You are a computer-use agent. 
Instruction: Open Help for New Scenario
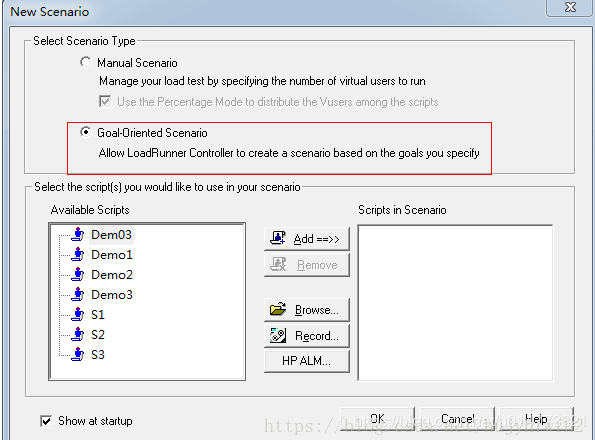coord(536,419)
